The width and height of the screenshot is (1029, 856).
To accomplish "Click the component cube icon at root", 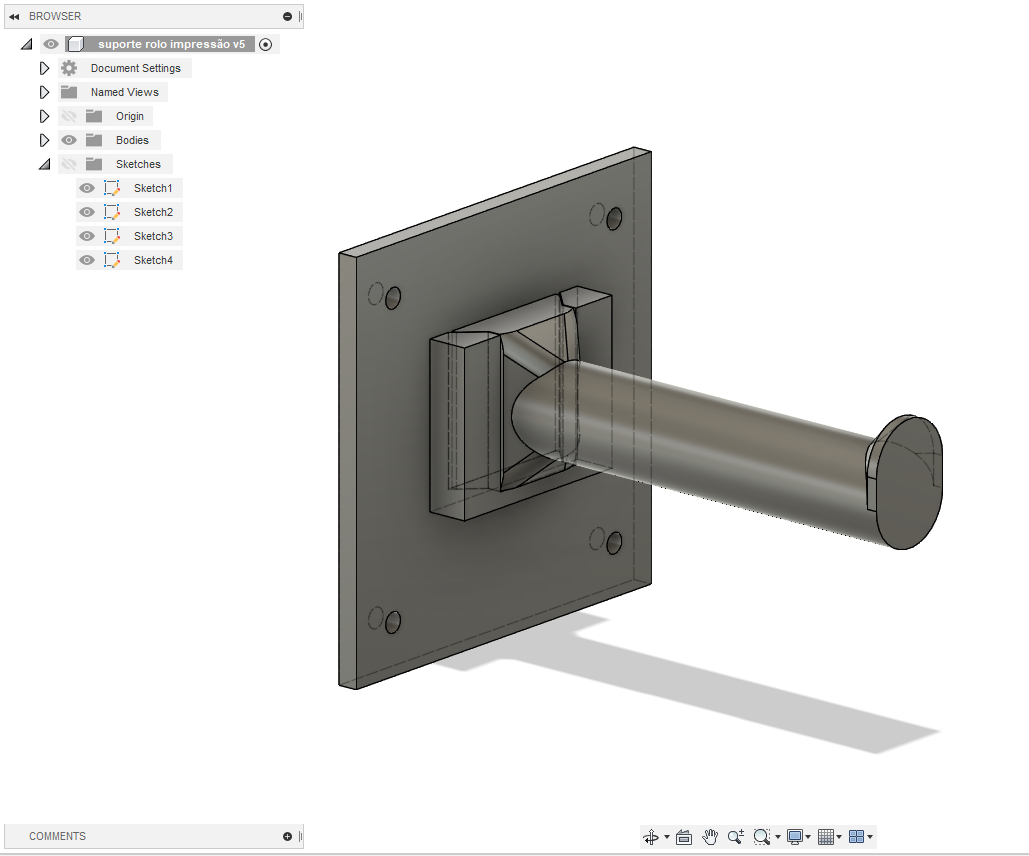I will [x=75, y=44].
